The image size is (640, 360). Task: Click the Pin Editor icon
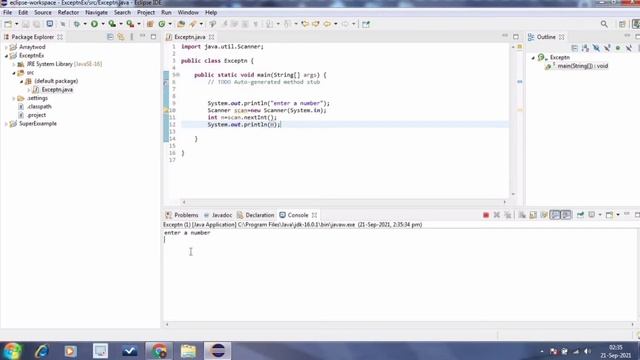coord(366,24)
